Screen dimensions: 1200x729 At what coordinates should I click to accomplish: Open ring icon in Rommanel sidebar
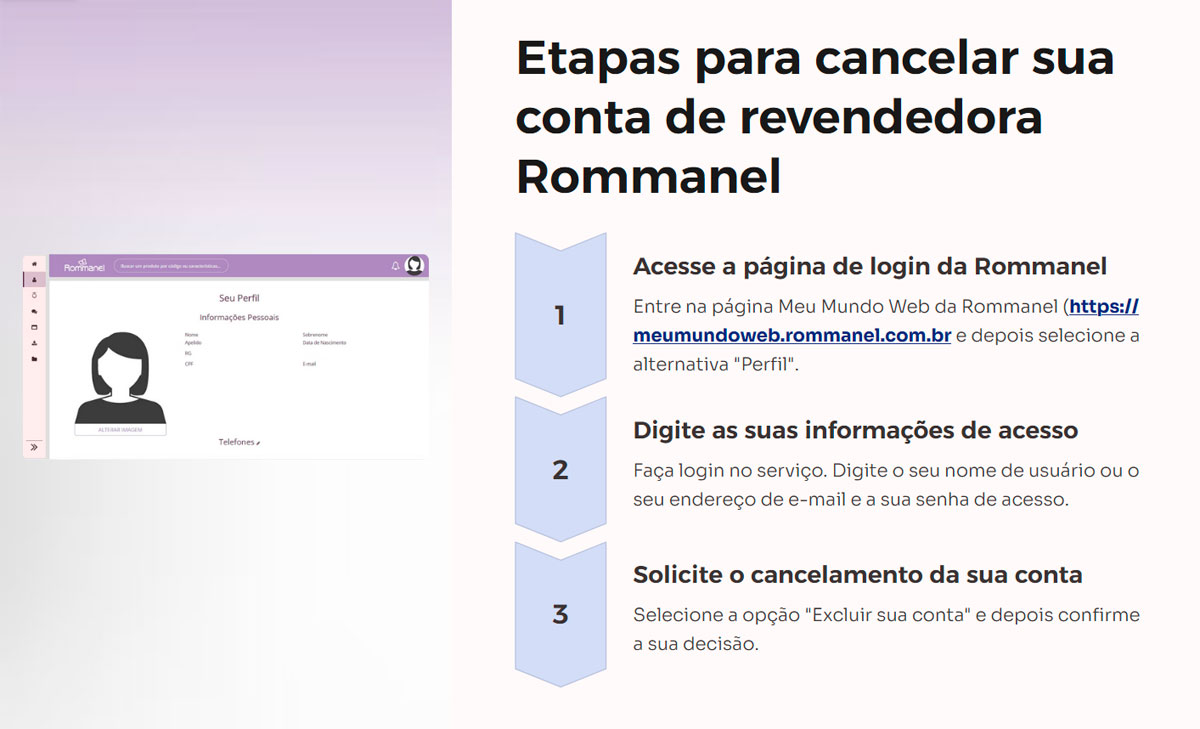(34, 295)
